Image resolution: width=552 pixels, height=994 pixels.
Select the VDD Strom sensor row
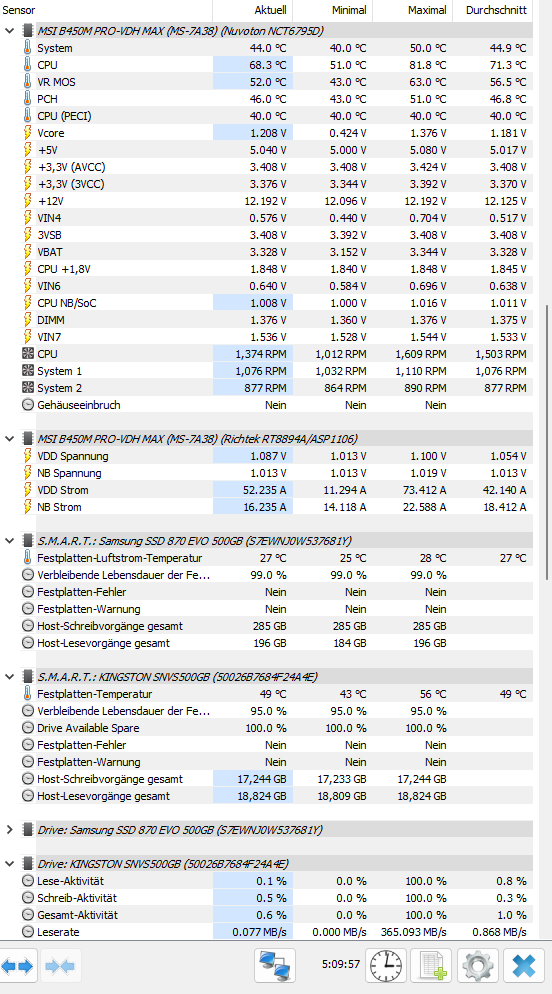(266, 490)
